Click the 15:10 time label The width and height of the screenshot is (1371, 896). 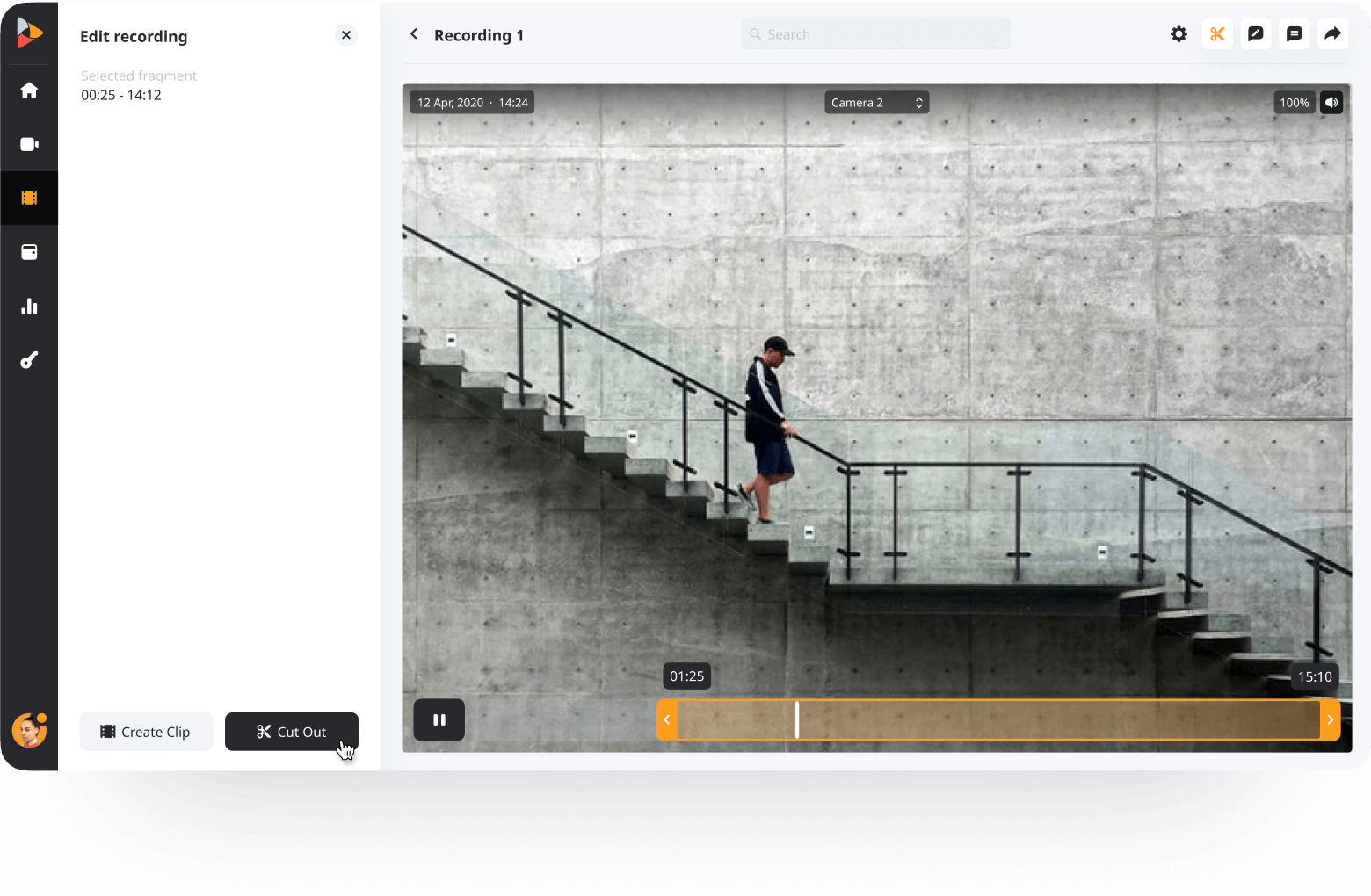[x=1315, y=676]
